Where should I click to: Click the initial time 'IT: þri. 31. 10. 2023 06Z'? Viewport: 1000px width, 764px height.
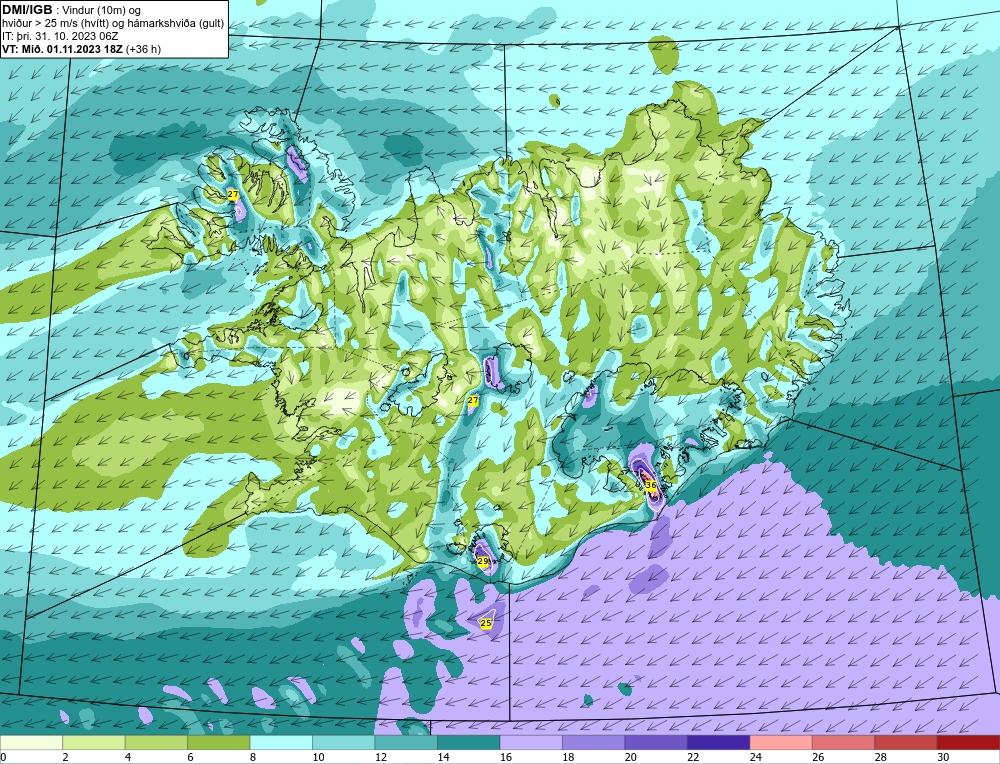point(60,36)
